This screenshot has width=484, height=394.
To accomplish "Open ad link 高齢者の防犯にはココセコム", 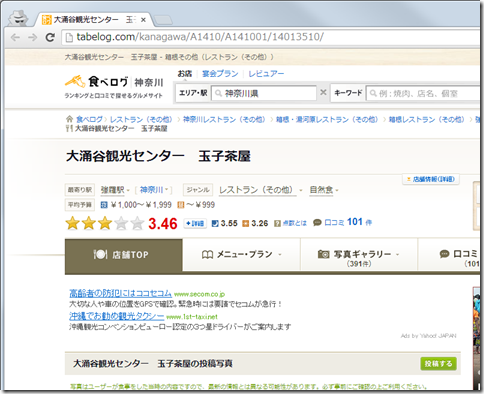I will pyautogui.click(x=120, y=293).
